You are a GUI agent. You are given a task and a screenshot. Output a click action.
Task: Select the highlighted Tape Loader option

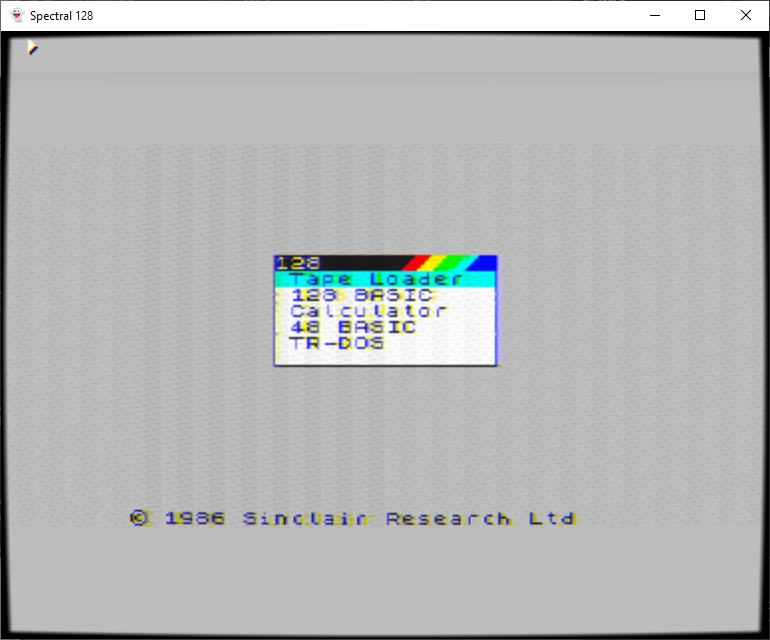click(x=377, y=279)
